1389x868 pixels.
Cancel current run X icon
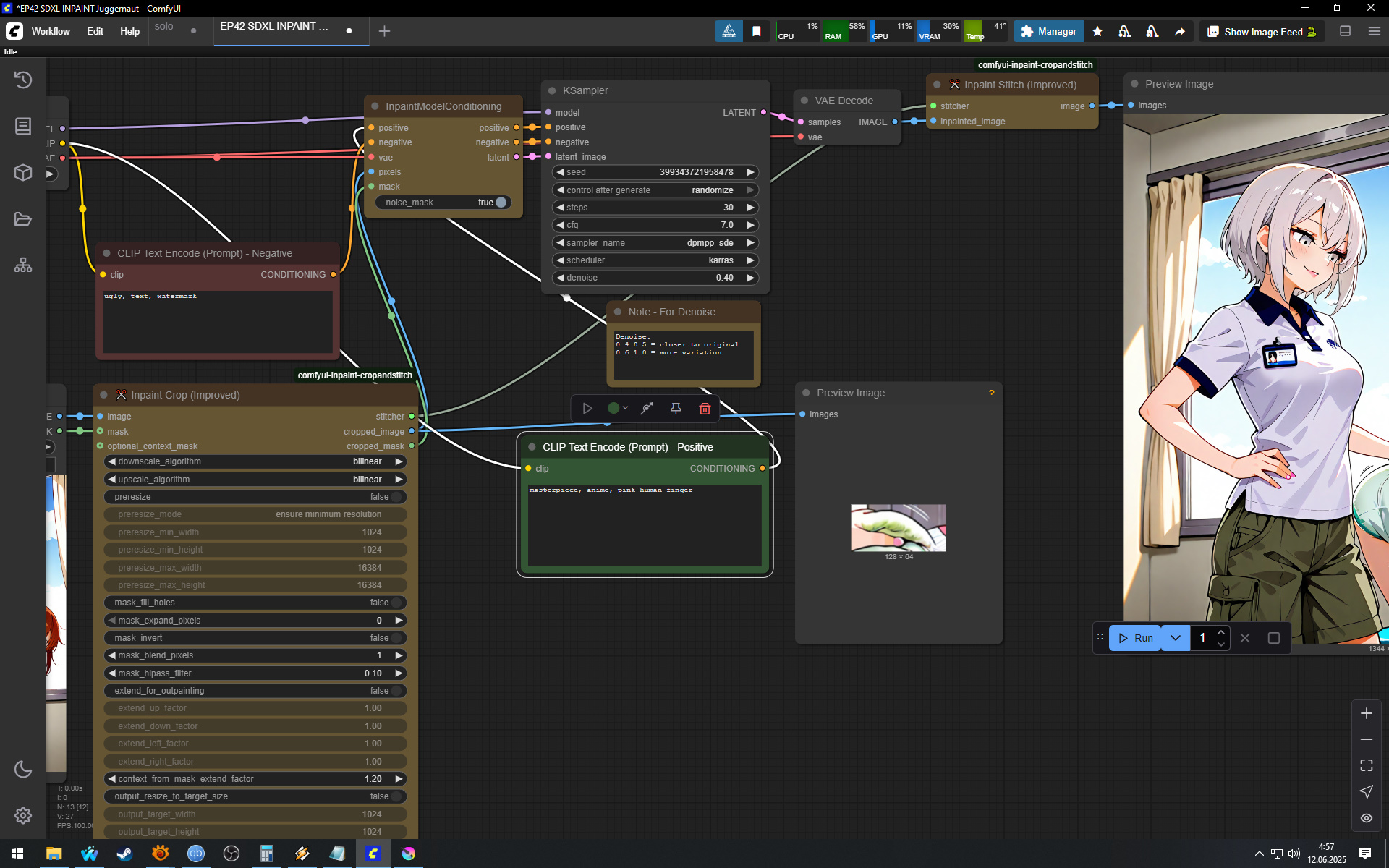pyautogui.click(x=1245, y=638)
